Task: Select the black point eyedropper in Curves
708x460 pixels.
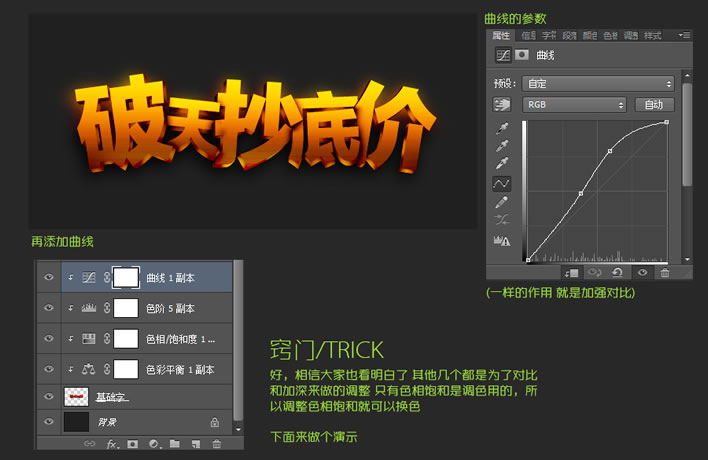Action: (x=502, y=128)
